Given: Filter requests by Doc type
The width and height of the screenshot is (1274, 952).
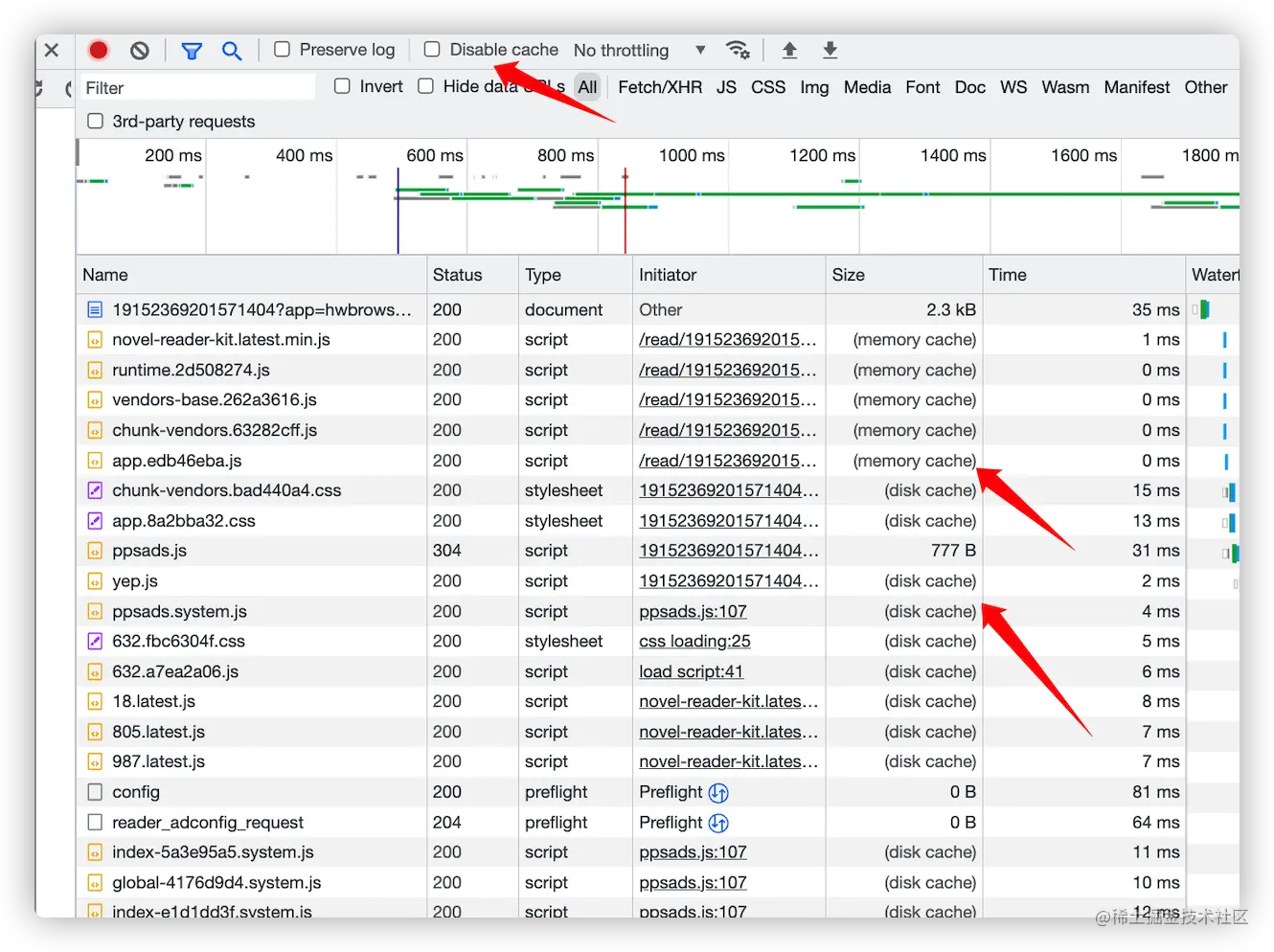Looking at the screenshot, I should 969,87.
